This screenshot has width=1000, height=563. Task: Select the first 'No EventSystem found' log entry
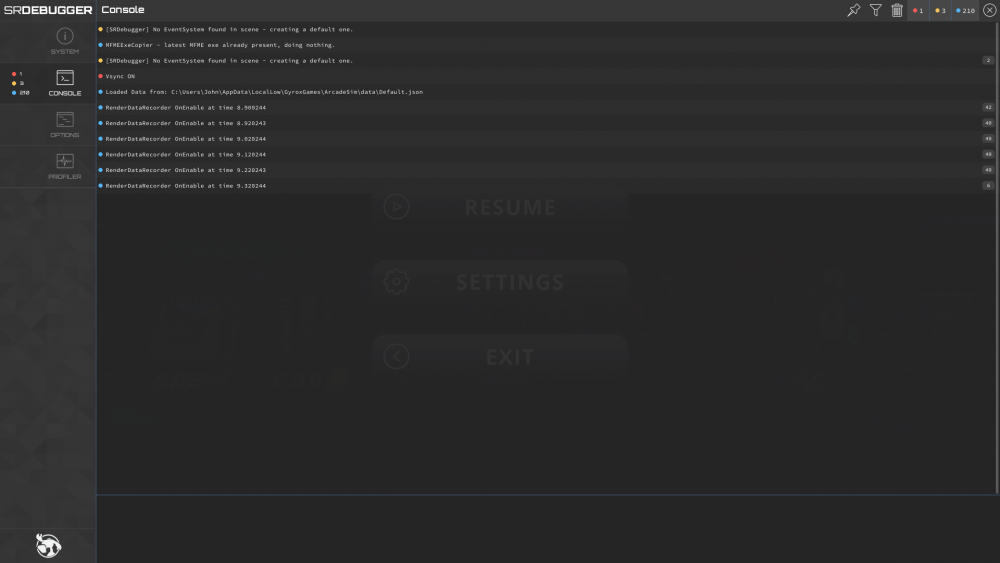tap(546, 29)
